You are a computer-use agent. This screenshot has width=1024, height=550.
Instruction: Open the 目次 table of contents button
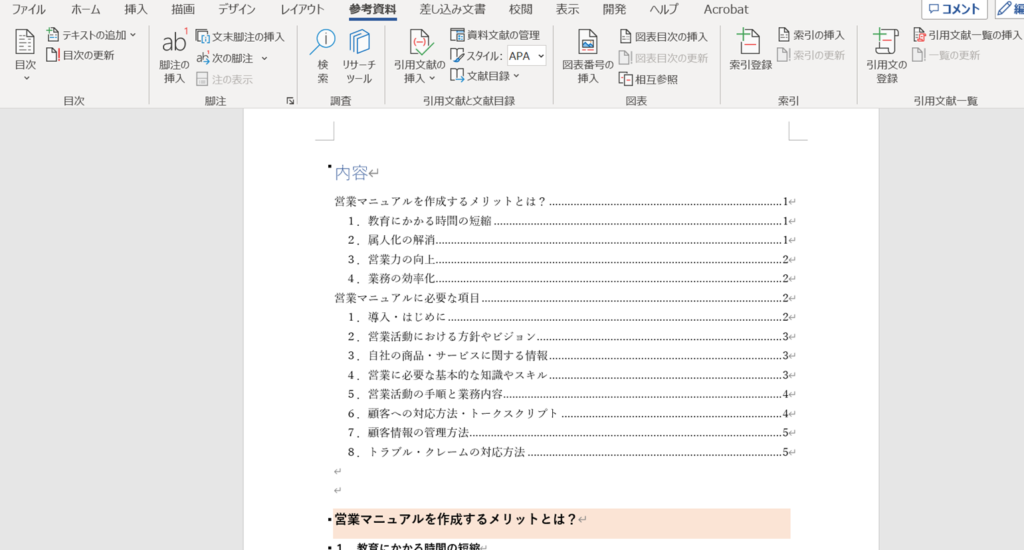(25, 55)
